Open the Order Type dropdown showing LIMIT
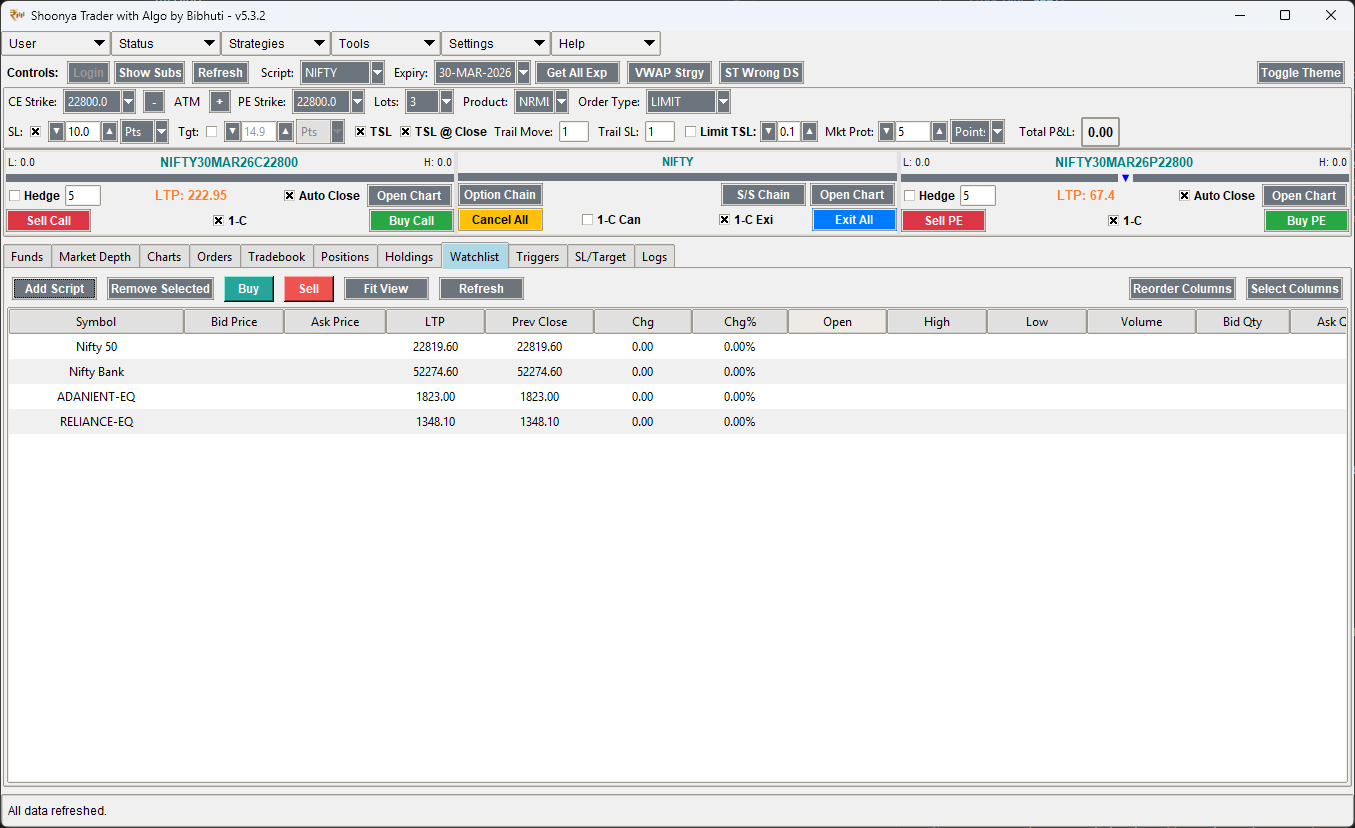The image size is (1355, 828). [x=687, y=101]
